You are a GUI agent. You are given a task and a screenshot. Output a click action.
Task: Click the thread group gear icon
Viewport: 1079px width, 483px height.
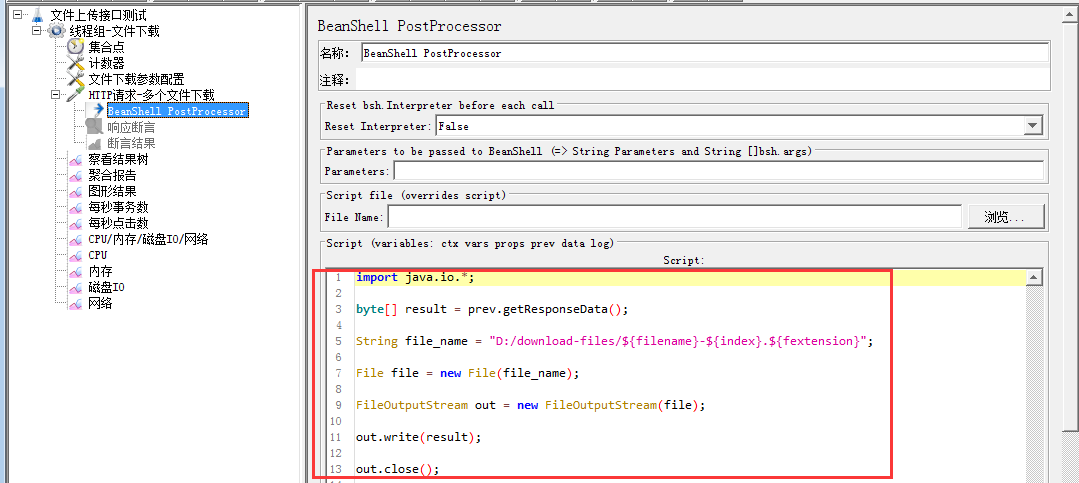pyautogui.click(x=57, y=31)
